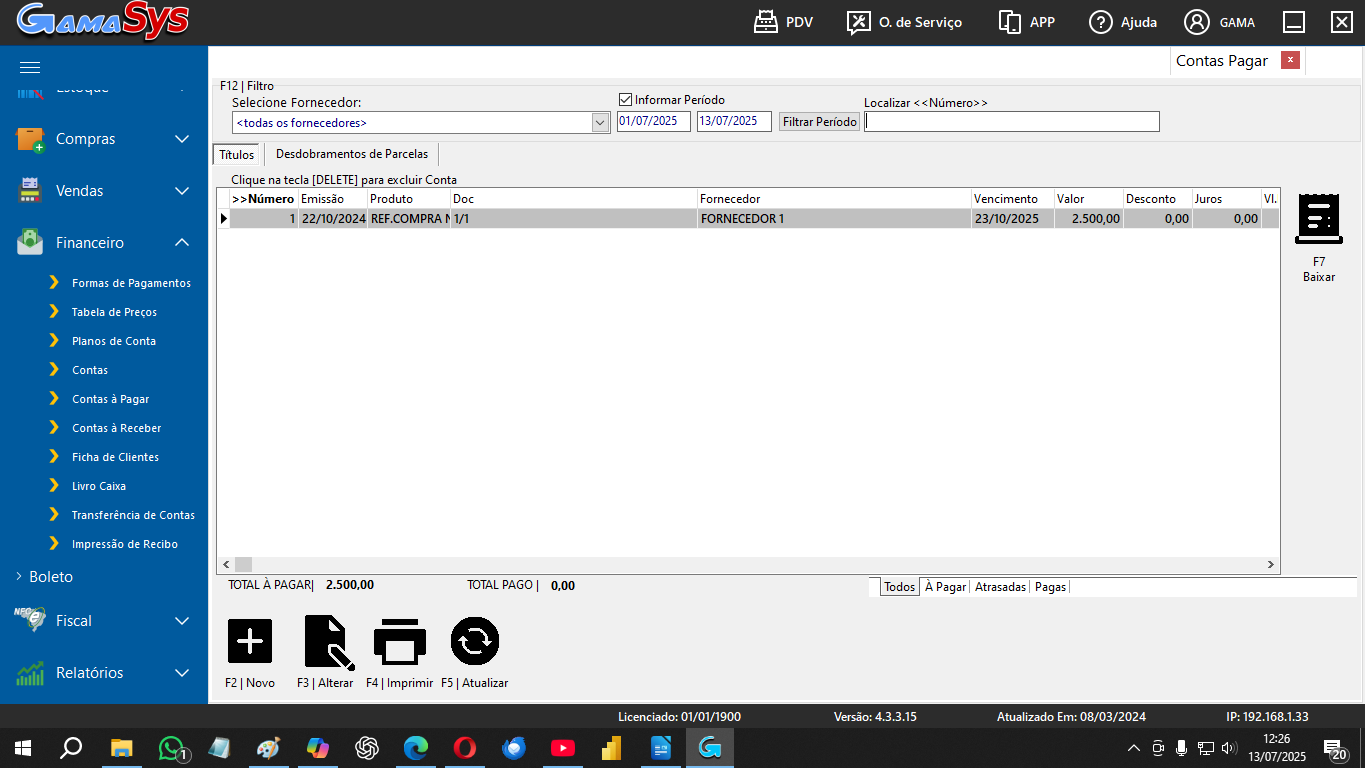Toggle the hamburger menu in sidebar

tap(30, 67)
